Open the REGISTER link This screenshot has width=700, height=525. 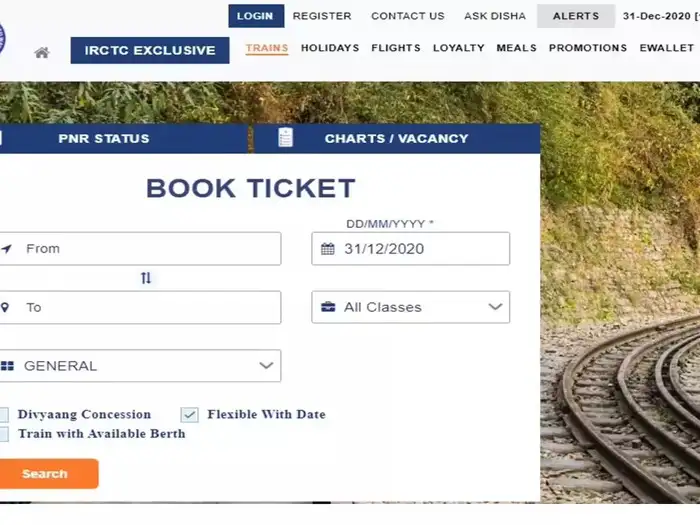click(322, 16)
